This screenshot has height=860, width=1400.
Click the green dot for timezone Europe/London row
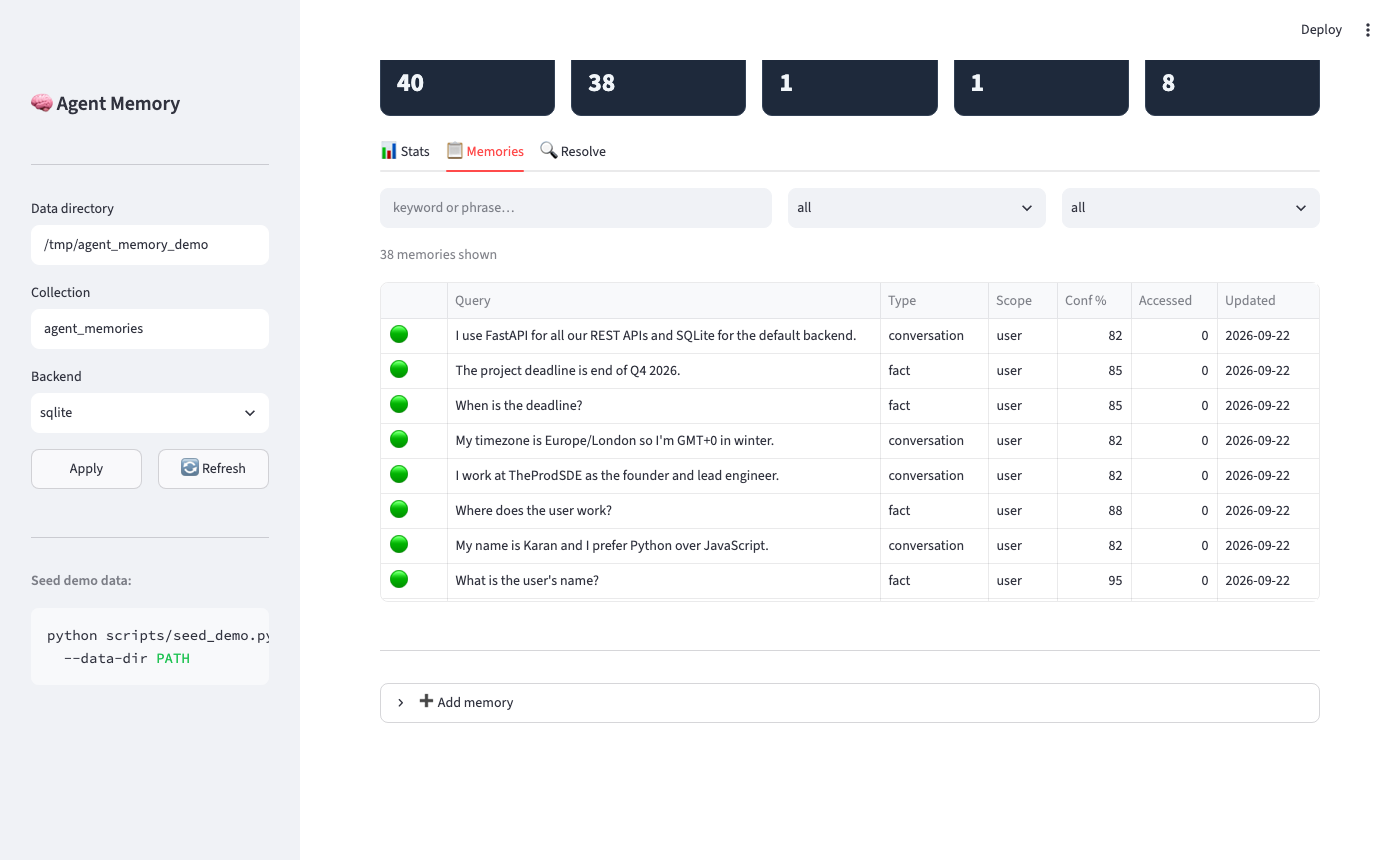pos(399,440)
